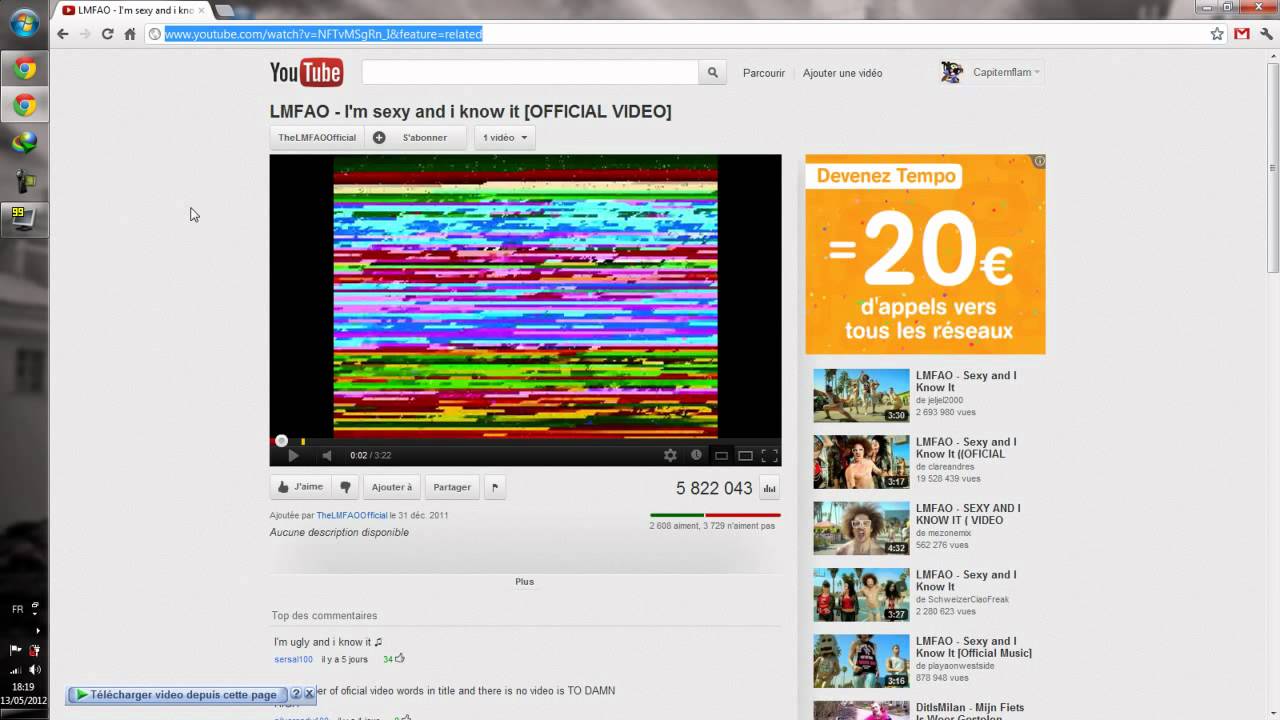Subscribe with the S'abonner button
The width and height of the screenshot is (1280, 720).
click(x=424, y=137)
